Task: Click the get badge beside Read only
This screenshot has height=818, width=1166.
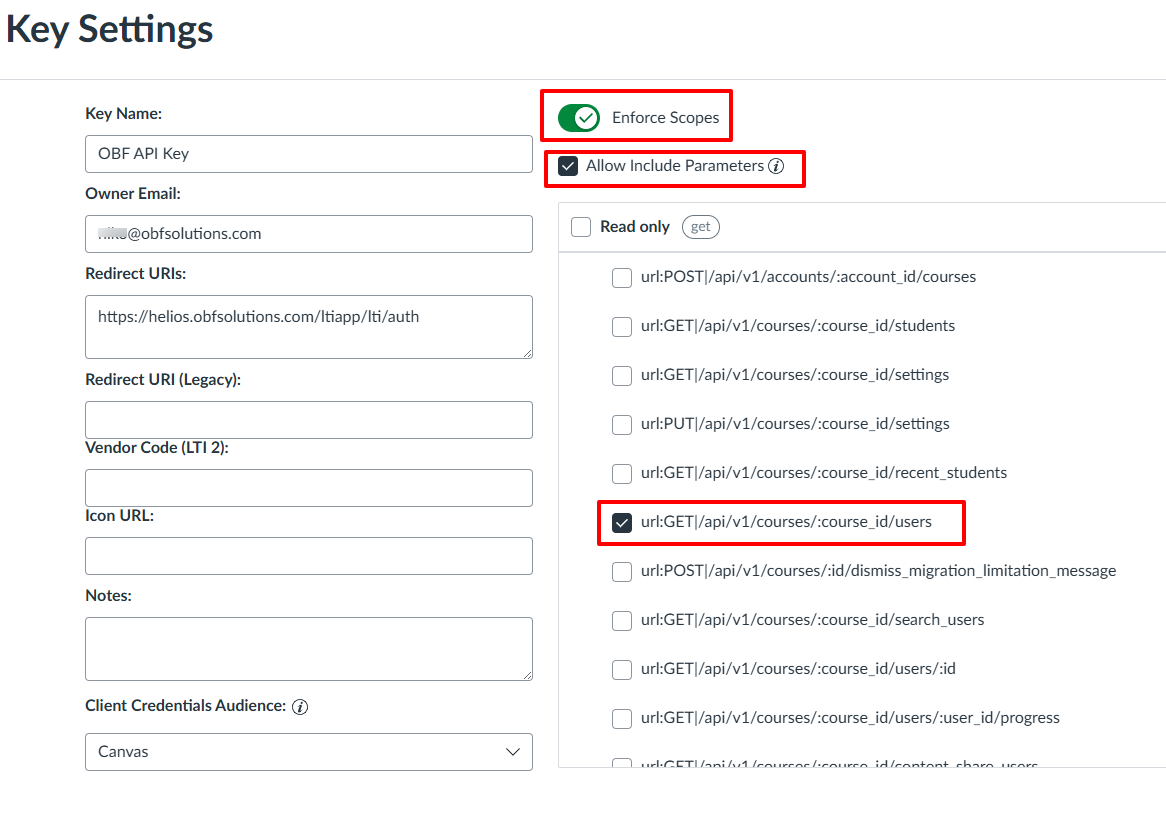Action: pyautogui.click(x=701, y=227)
